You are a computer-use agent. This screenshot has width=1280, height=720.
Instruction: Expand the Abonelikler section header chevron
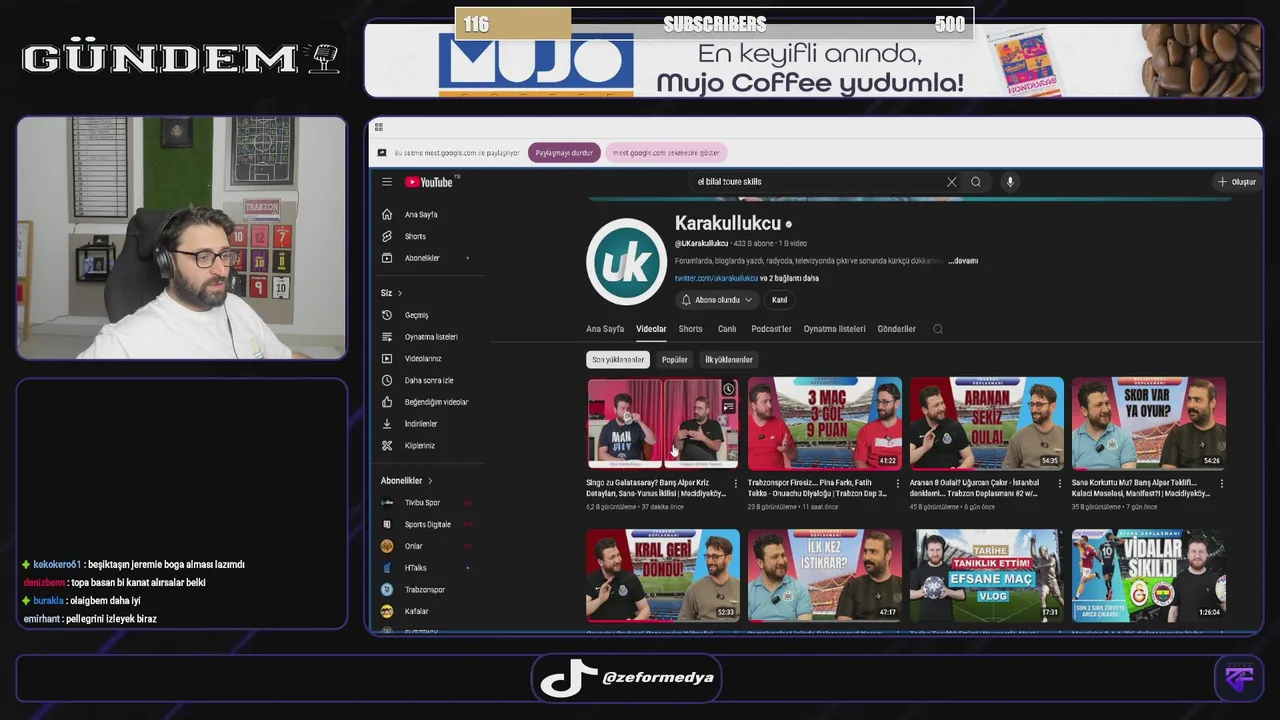[430, 481]
